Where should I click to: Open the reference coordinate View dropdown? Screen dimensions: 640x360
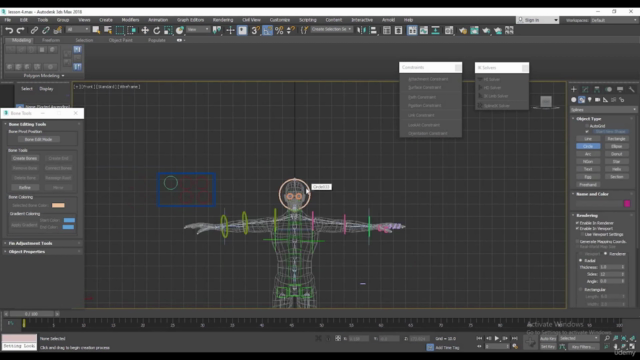[x=198, y=29]
